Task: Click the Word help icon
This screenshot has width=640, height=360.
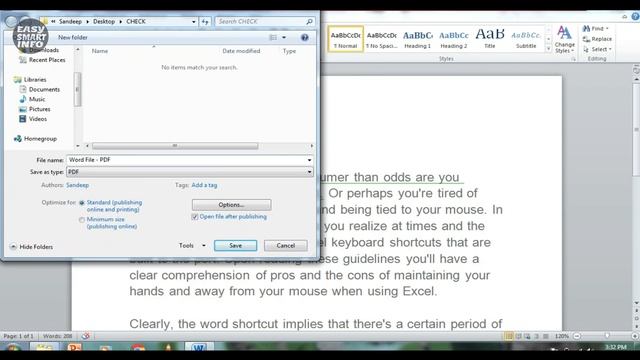Action: point(636,16)
